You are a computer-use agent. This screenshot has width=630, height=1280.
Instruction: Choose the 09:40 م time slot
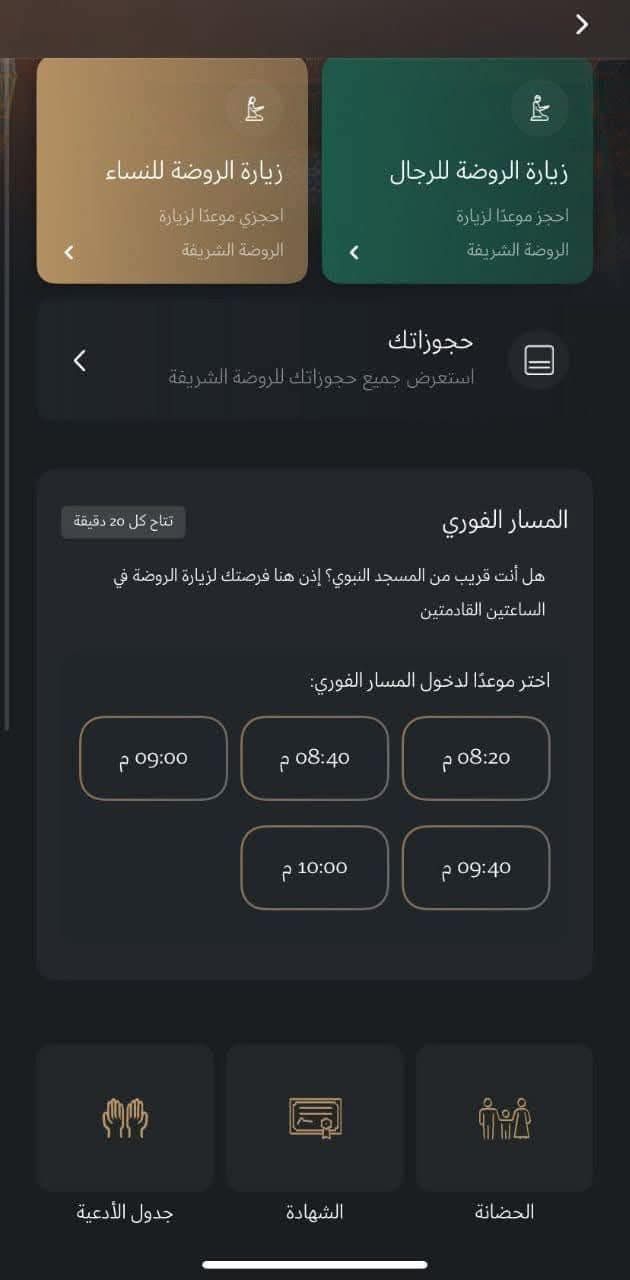coord(476,868)
